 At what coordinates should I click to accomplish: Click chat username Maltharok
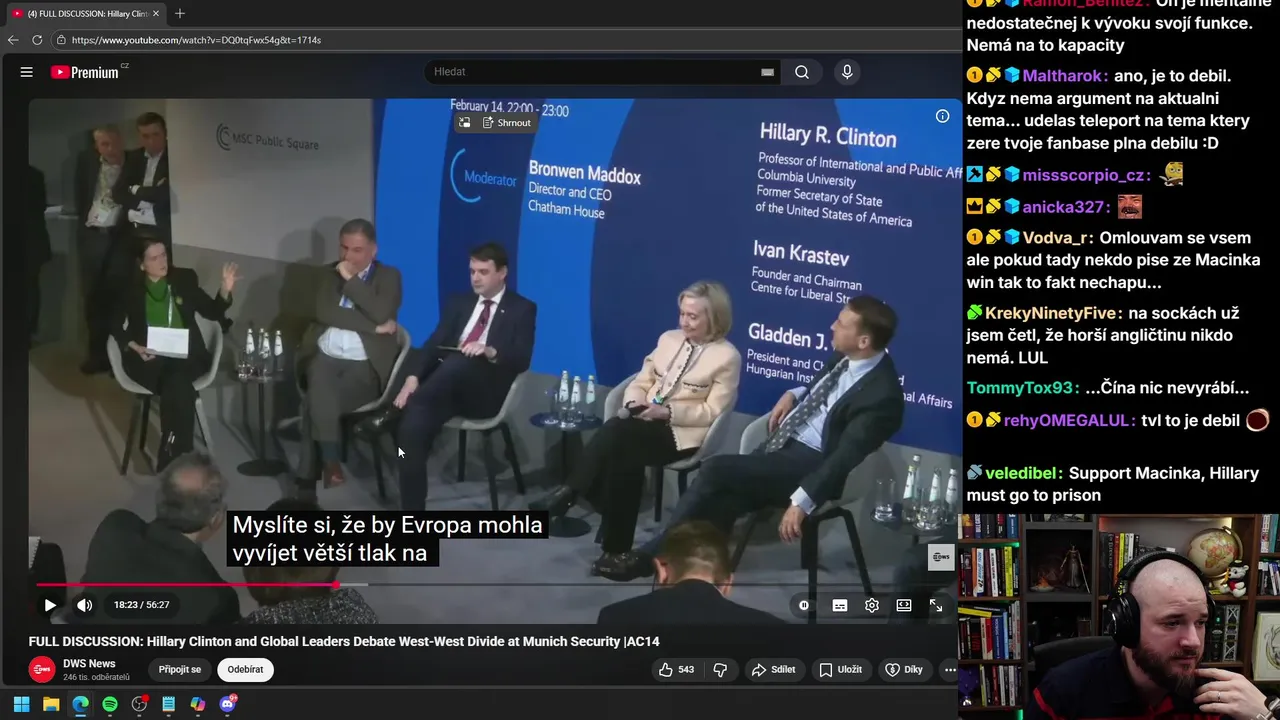coord(1062,76)
